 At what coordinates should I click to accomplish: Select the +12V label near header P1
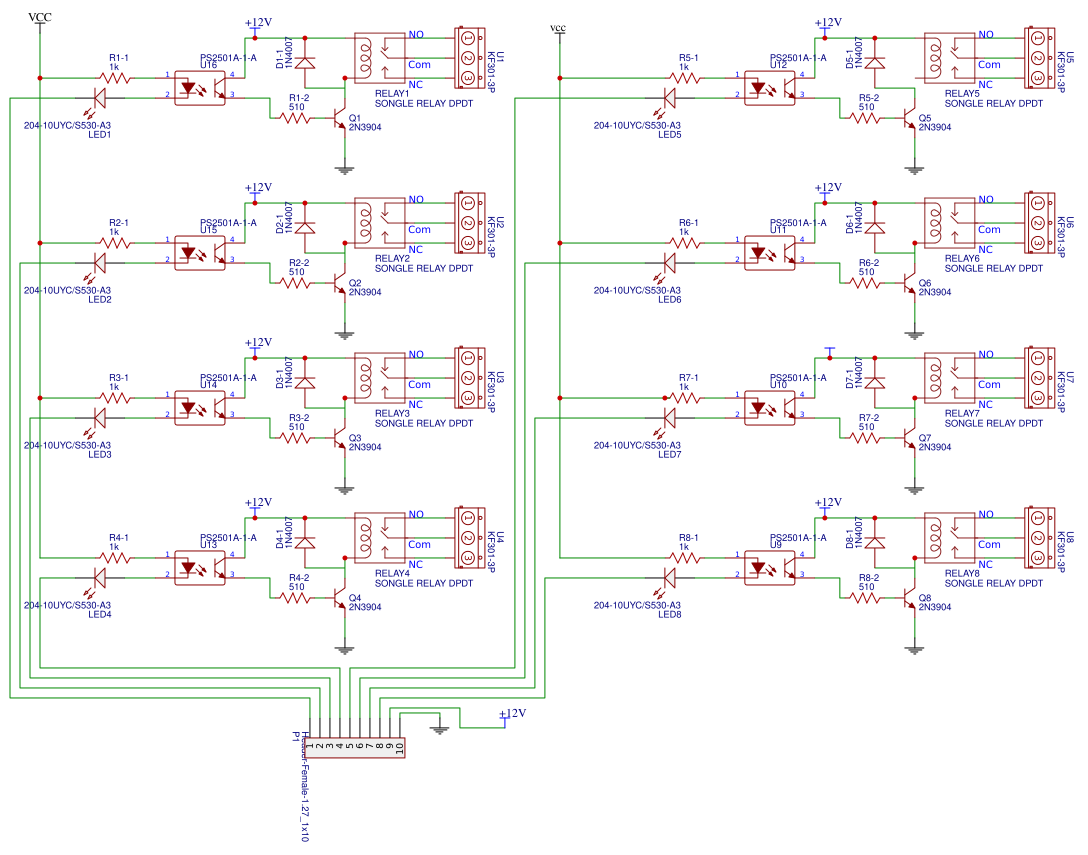coord(511,714)
